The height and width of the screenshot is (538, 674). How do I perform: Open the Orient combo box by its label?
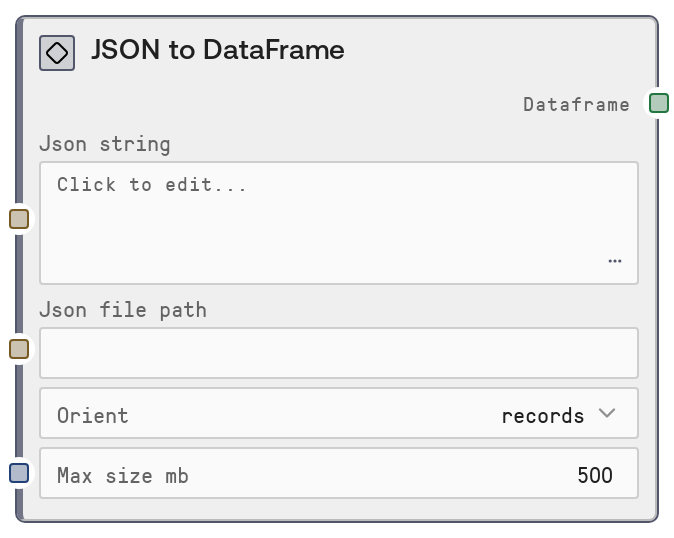(x=93, y=416)
